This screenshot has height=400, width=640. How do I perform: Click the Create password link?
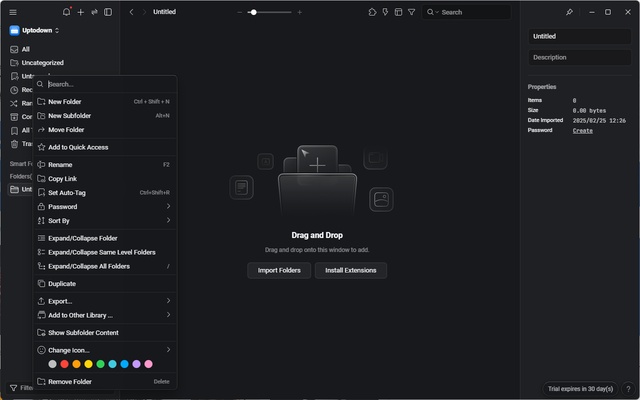pos(582,131)
